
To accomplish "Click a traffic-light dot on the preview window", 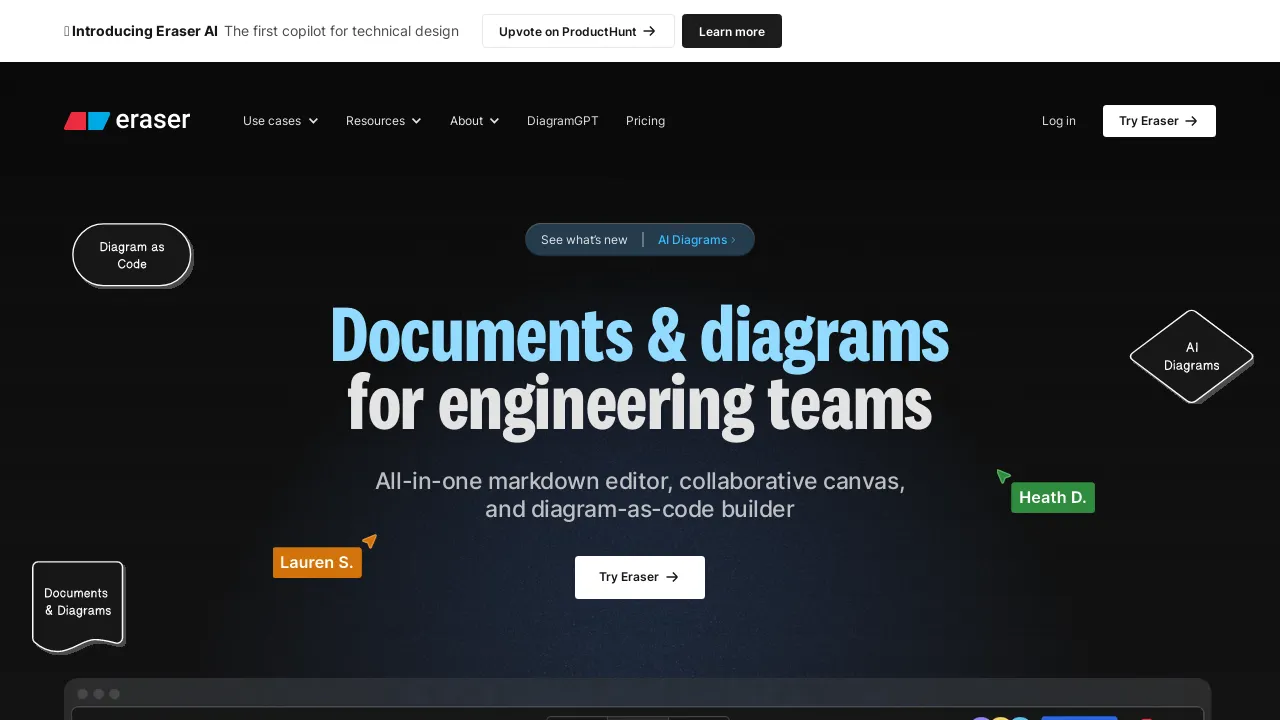I will (82, 693).
